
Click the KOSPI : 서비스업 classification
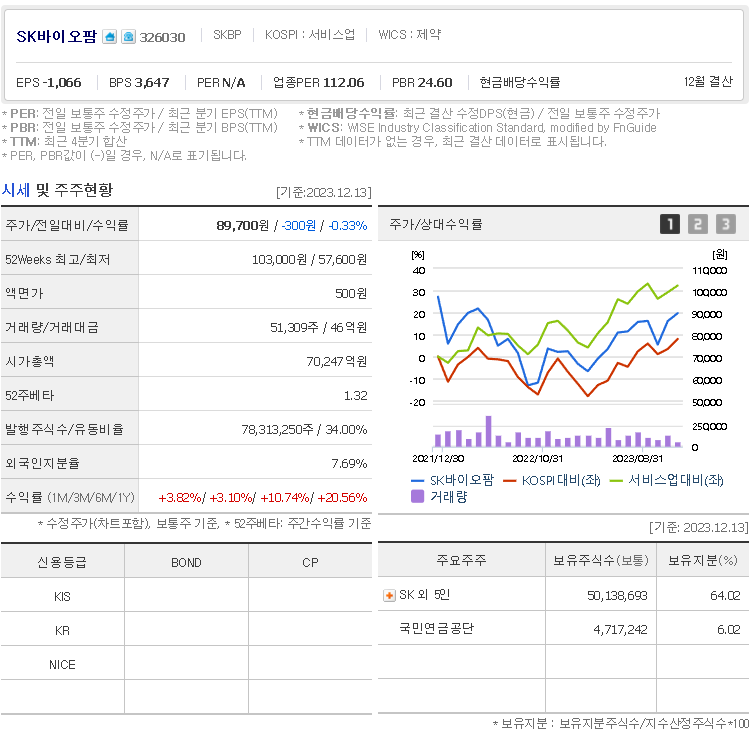pos(310,35)
